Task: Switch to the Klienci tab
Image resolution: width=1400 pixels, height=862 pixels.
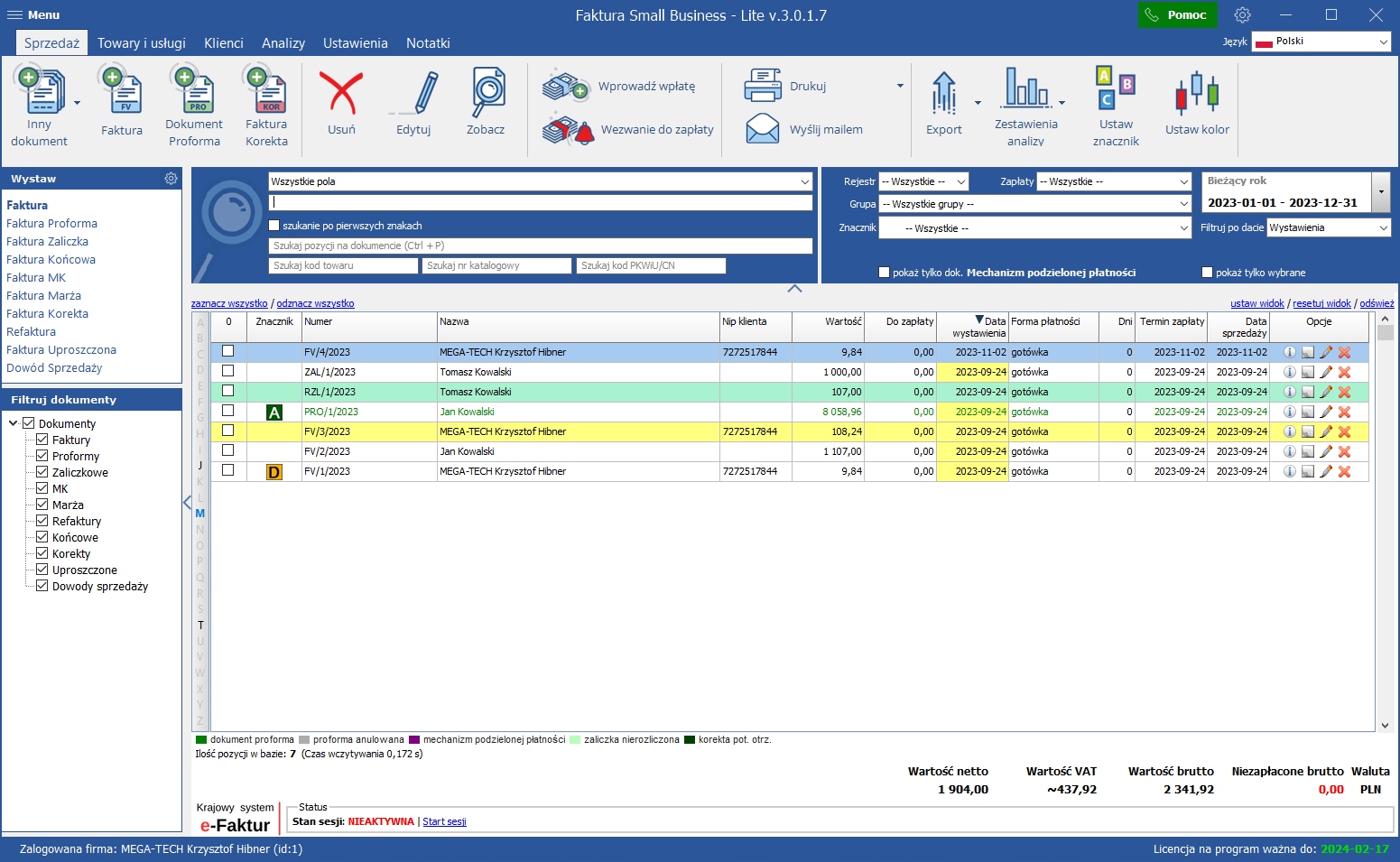Action: click(223, 43)
